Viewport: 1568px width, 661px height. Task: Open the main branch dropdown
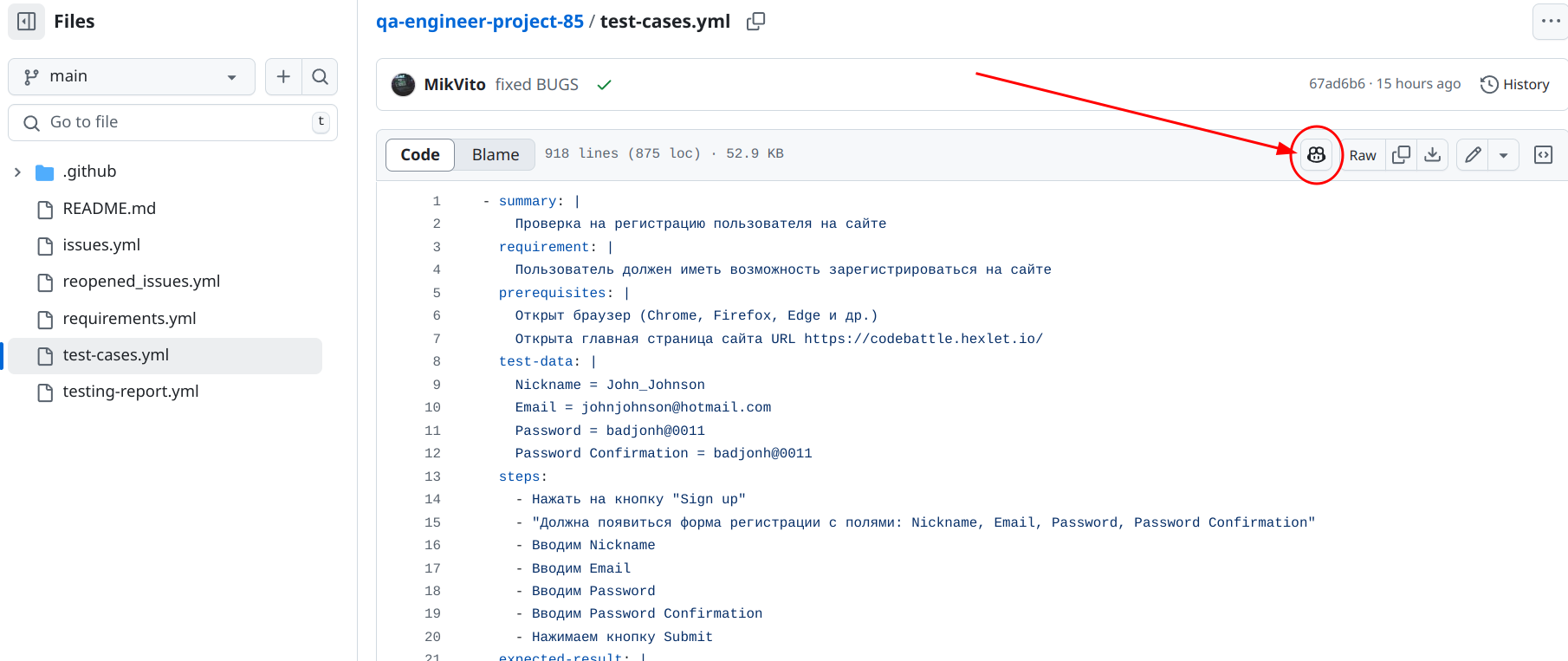(131, 77)
